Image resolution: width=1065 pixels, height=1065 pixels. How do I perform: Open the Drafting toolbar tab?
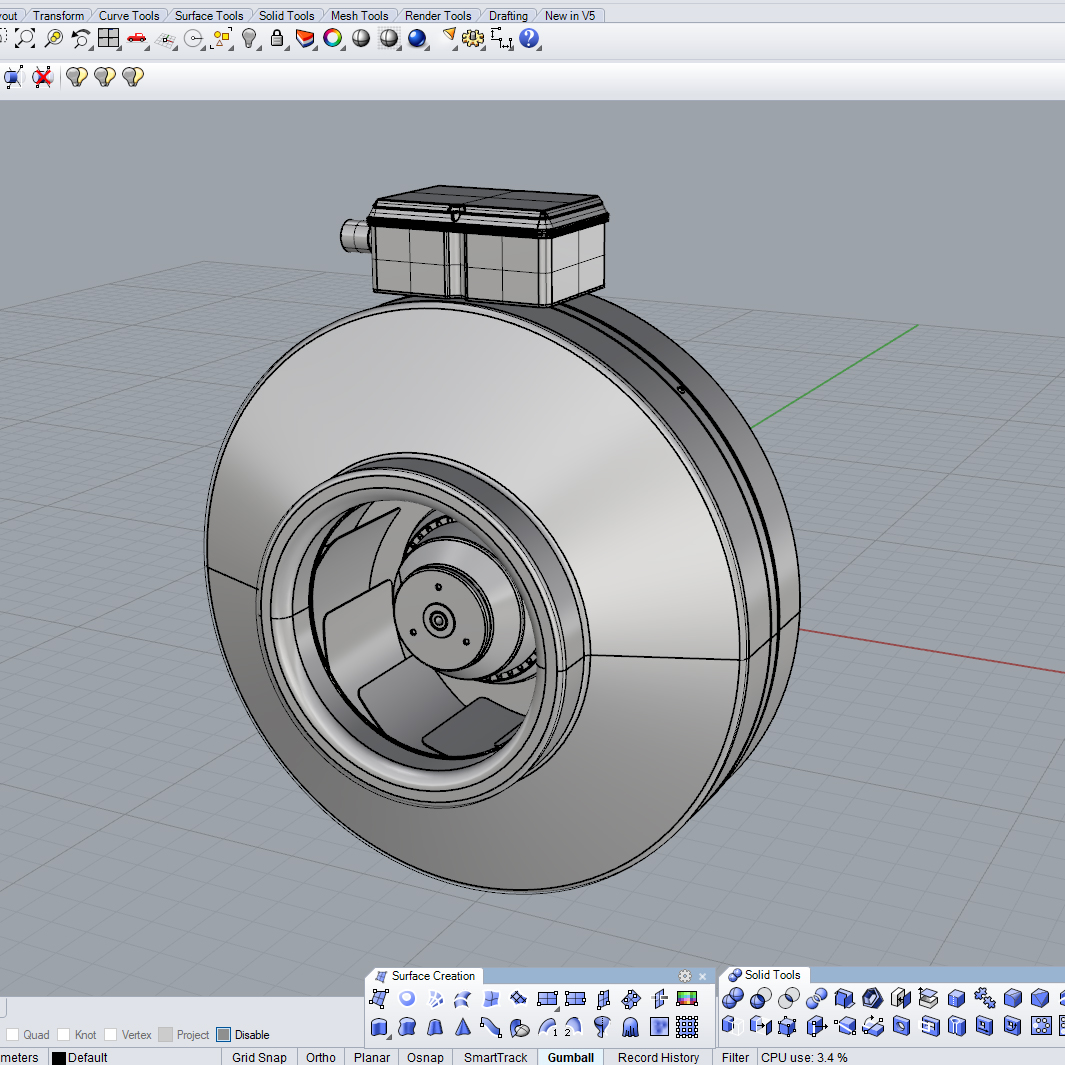click(x=508, y=15)
